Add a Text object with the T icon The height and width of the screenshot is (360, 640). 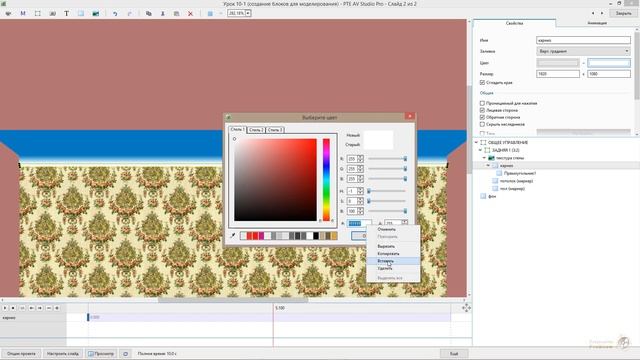67,13
